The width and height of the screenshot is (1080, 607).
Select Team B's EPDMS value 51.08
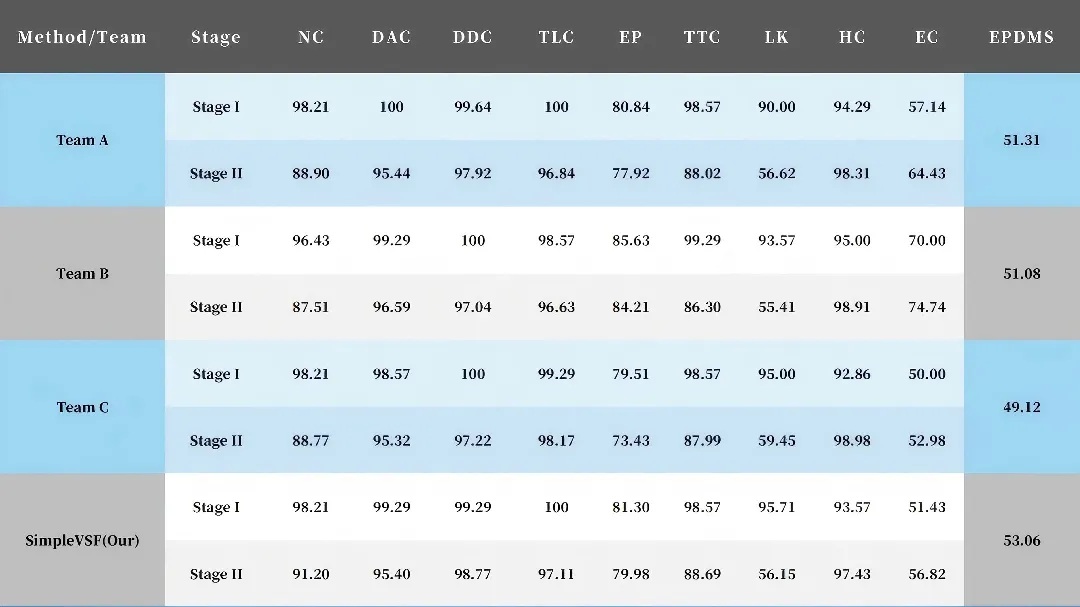click(1021, 274)
